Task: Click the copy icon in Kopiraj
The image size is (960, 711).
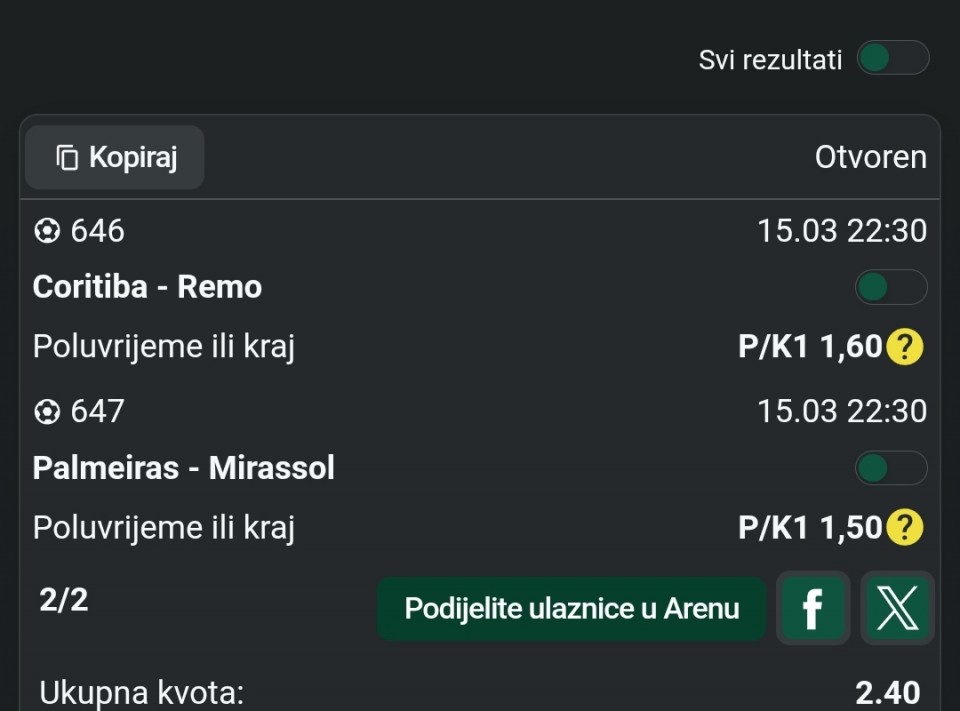Action: 67,158
